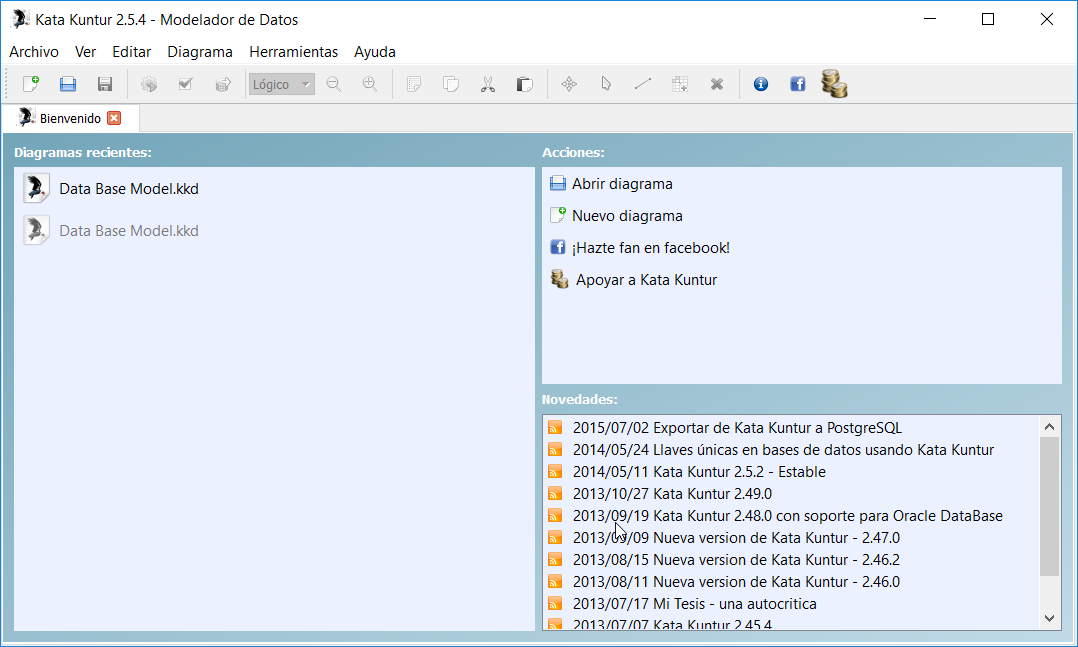Click RSS icon beside Mi Tesis news item
1078x647 pixels.
tap(555, 604)
